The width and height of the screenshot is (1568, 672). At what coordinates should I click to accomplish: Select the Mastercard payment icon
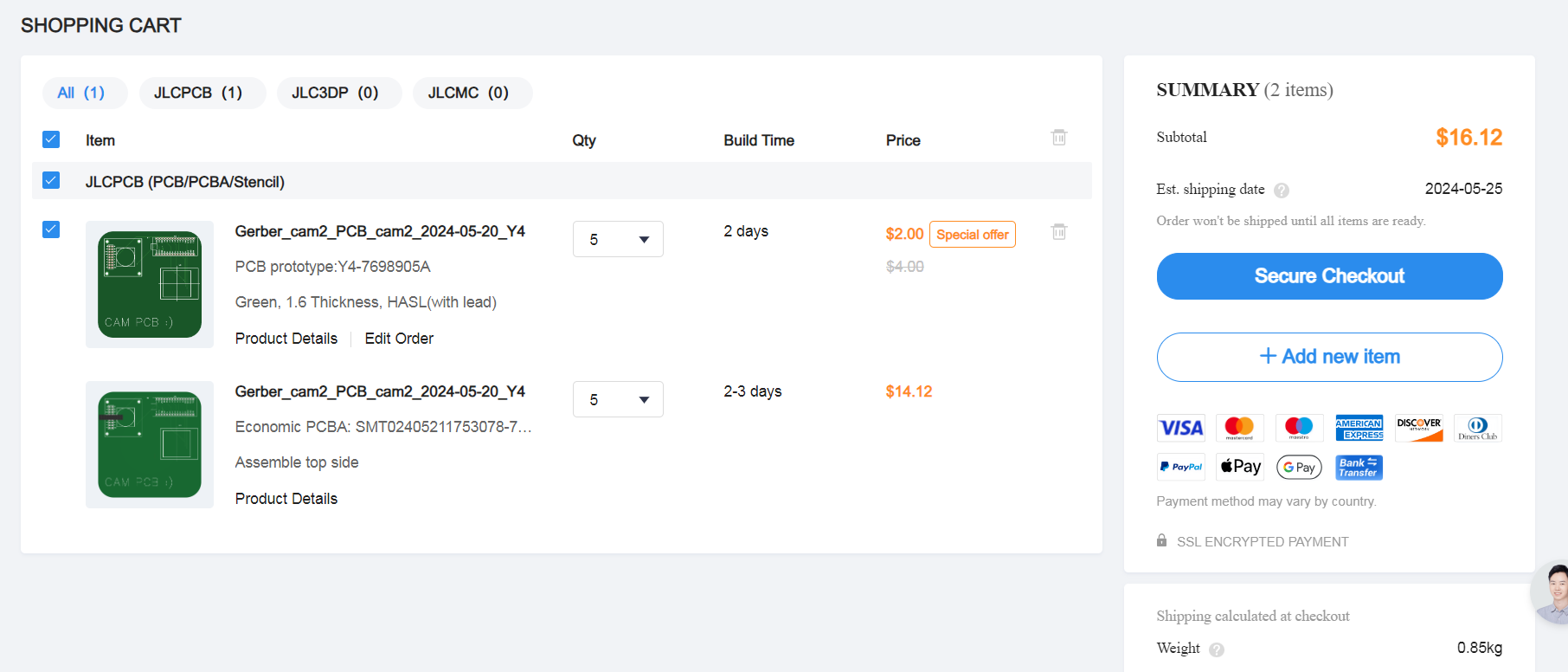(x=1239, y=428)
